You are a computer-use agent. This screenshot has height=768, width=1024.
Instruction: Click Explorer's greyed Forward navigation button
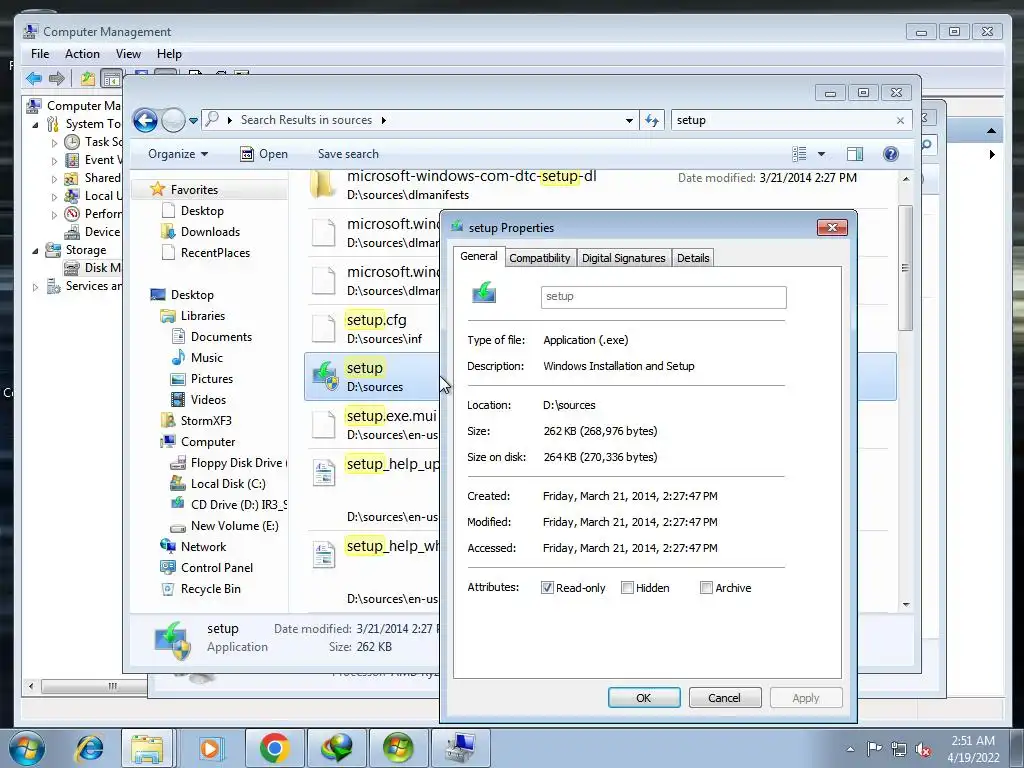click(173, 120)
